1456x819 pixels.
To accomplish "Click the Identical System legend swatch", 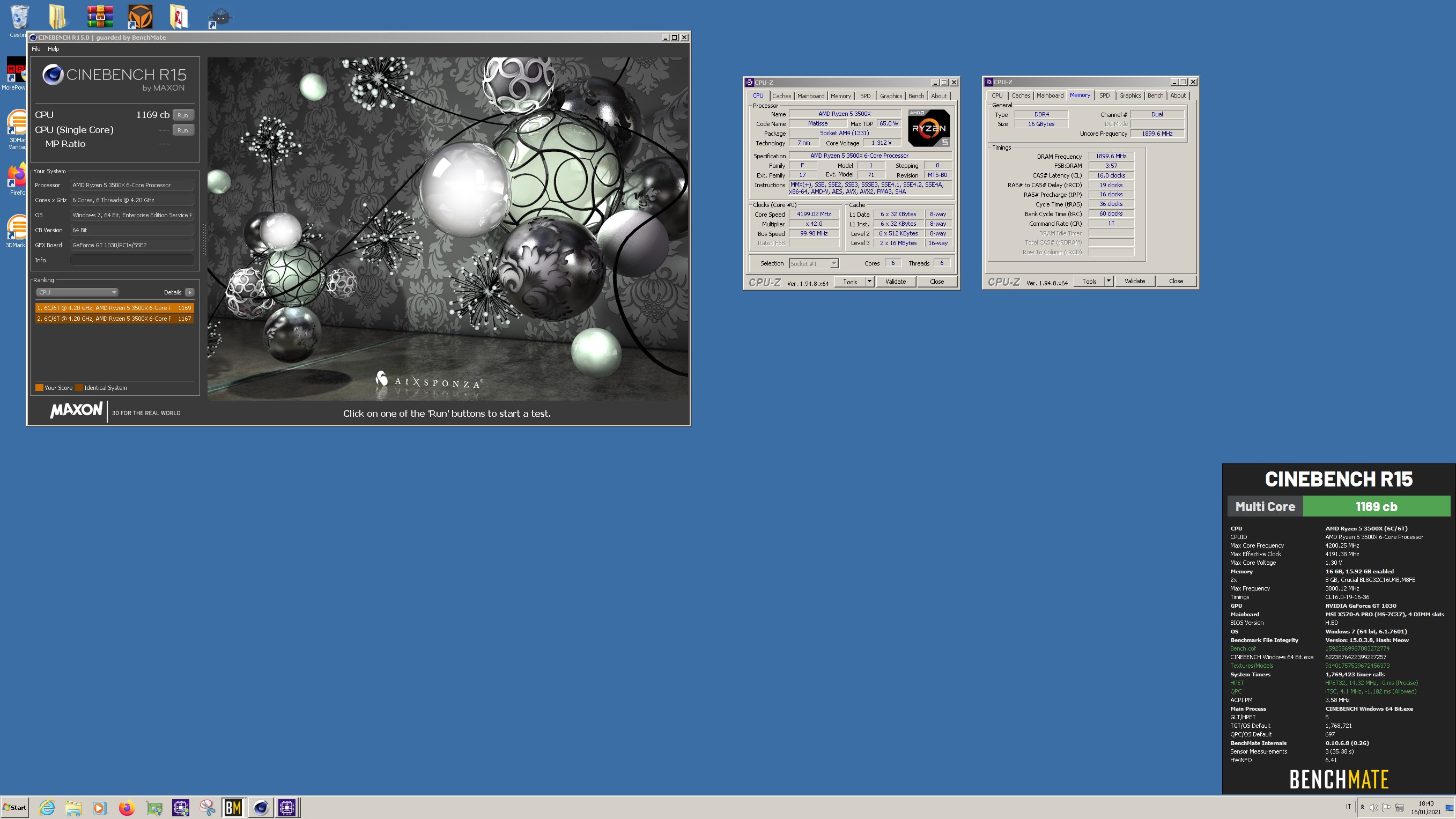I will pyautogui.click(x=79, y=388).
